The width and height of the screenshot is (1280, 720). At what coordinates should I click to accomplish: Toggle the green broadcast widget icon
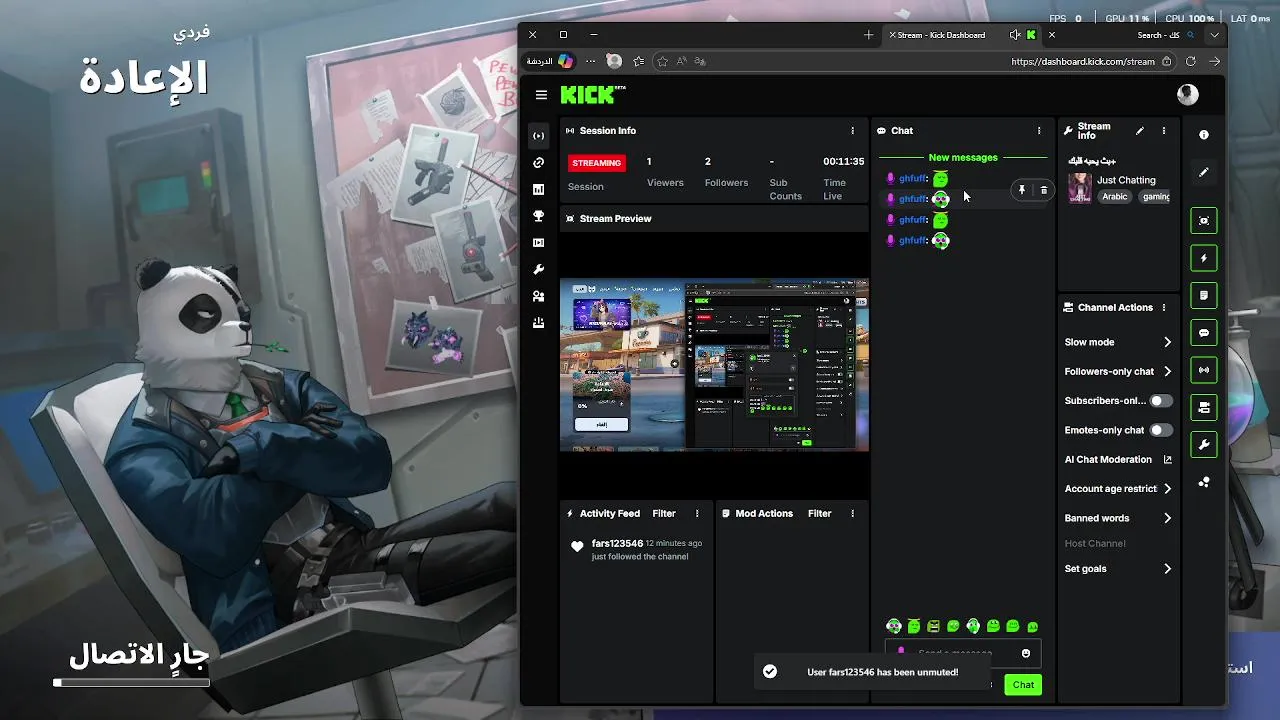[1204, 370]
